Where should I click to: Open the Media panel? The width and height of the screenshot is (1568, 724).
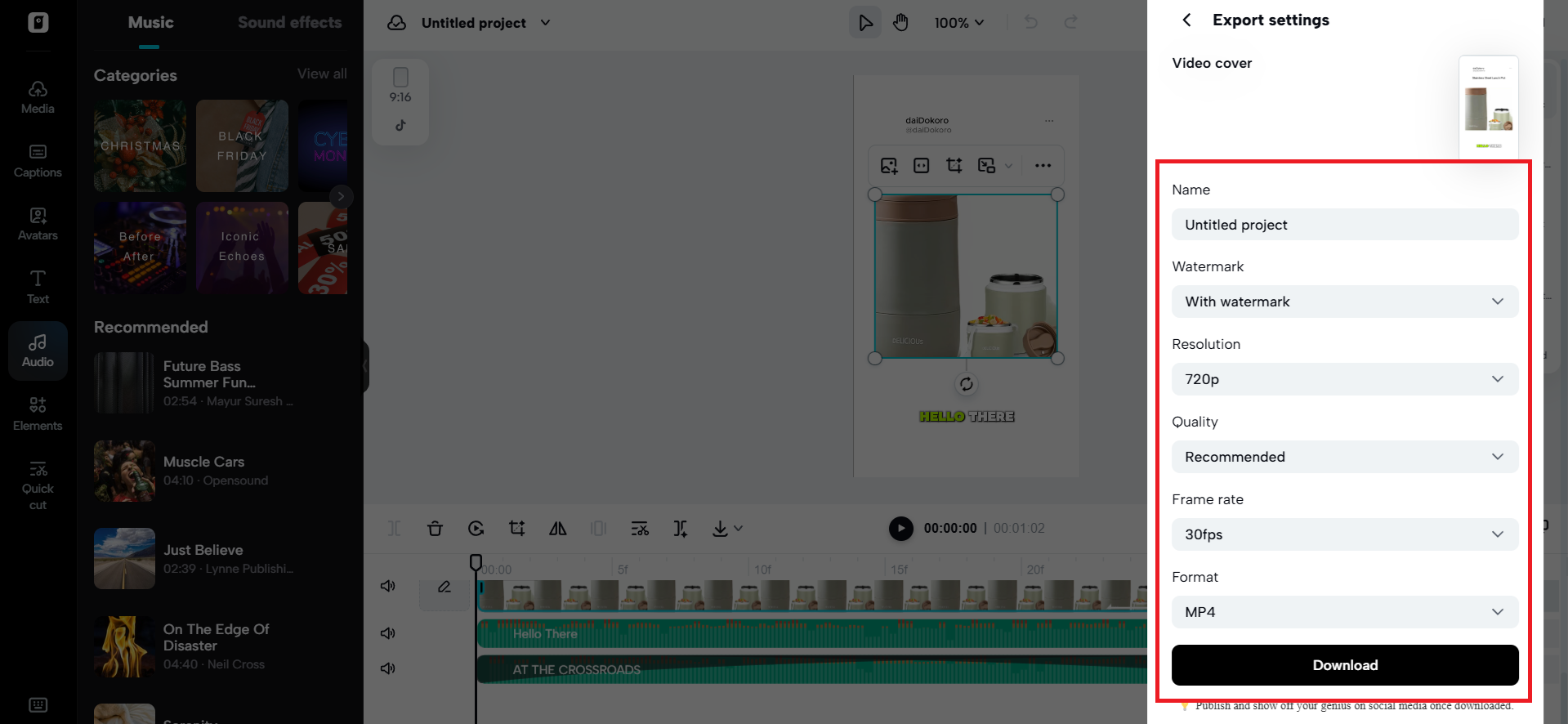pyautogui.click(x=38, y=97)
